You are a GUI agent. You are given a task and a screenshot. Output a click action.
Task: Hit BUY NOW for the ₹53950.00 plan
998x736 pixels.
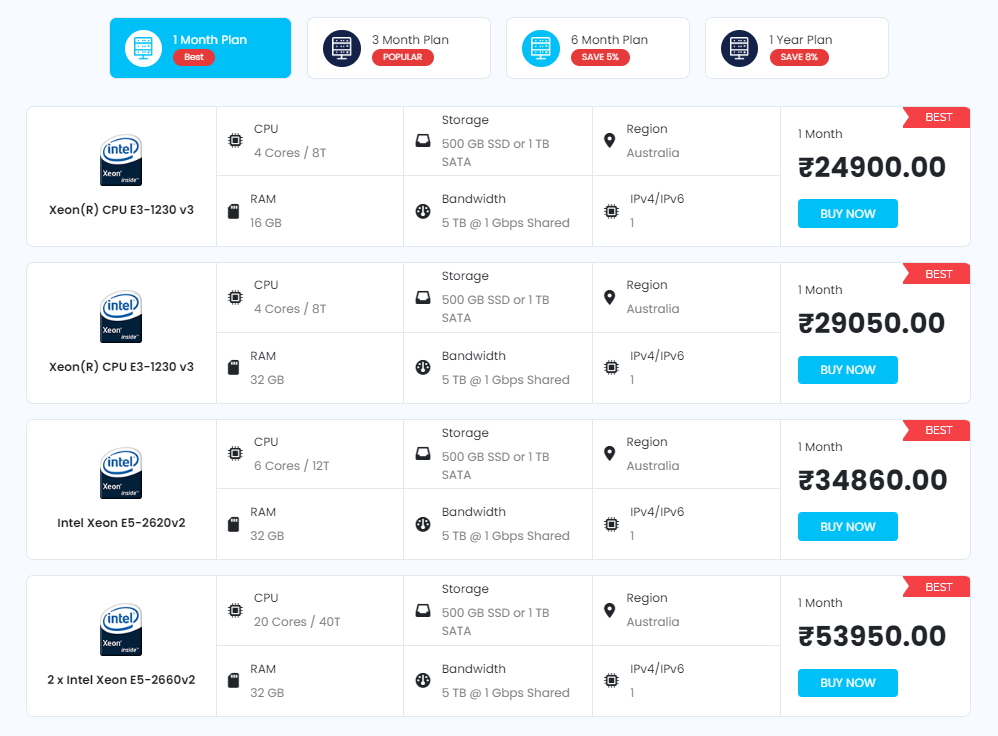[847, 683]
